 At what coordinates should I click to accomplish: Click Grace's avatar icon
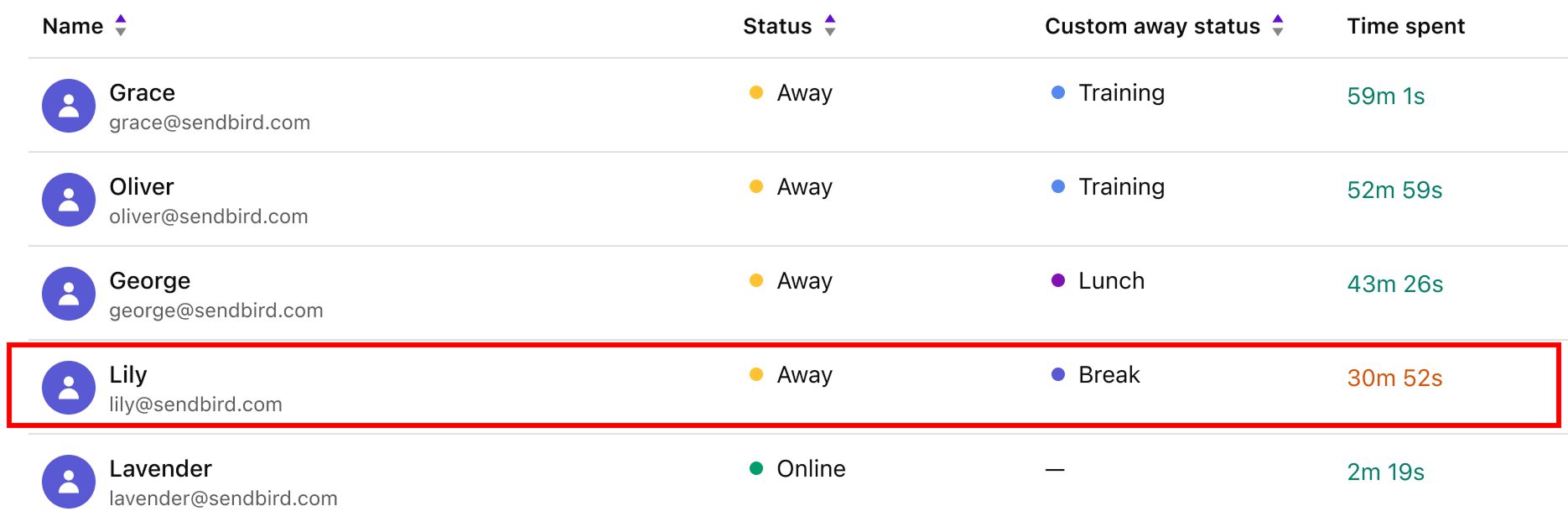[x=69, y=105]
